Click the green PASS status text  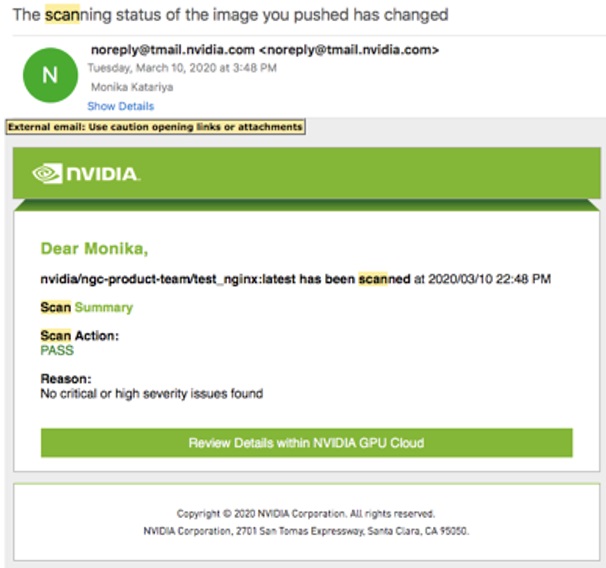click(57, 351)
